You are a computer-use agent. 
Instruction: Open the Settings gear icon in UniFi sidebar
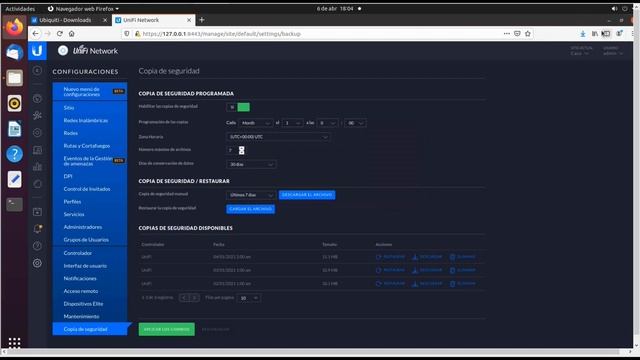click(37, 263)
